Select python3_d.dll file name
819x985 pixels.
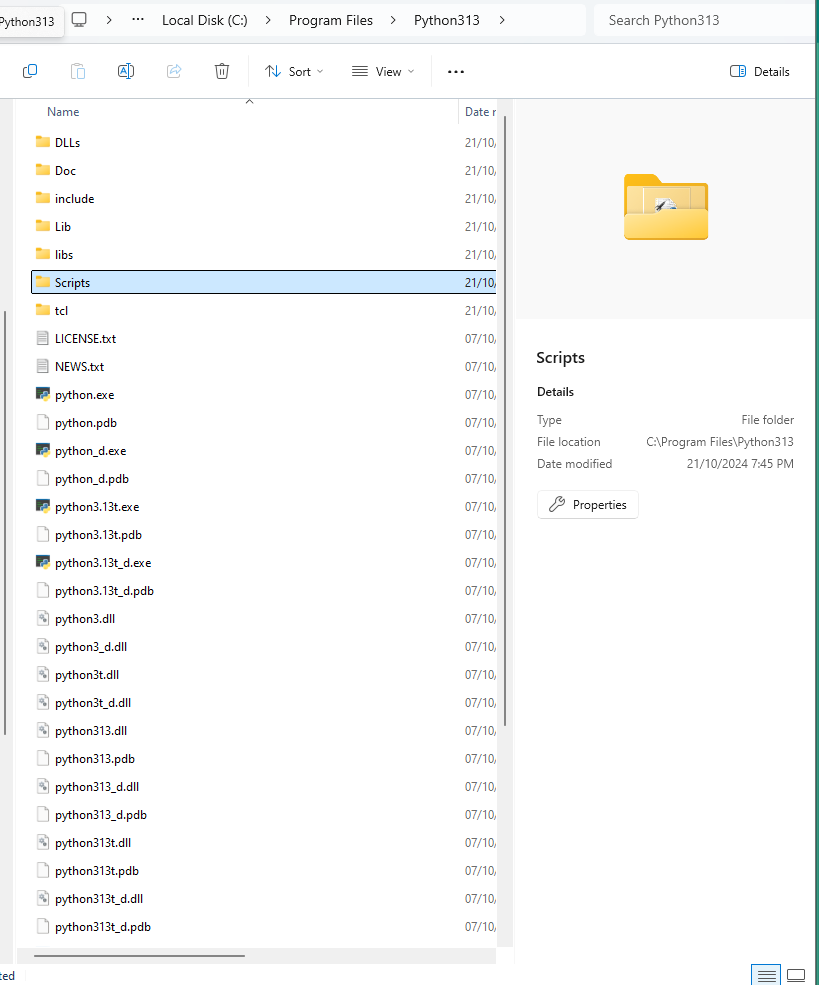(x=91, y=646)
